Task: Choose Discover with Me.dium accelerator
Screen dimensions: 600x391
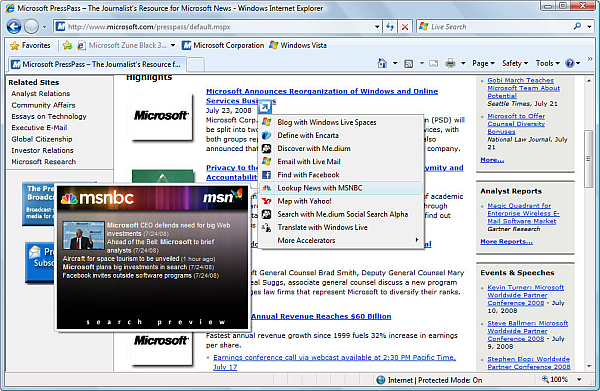Action: [x=341, y=148]
